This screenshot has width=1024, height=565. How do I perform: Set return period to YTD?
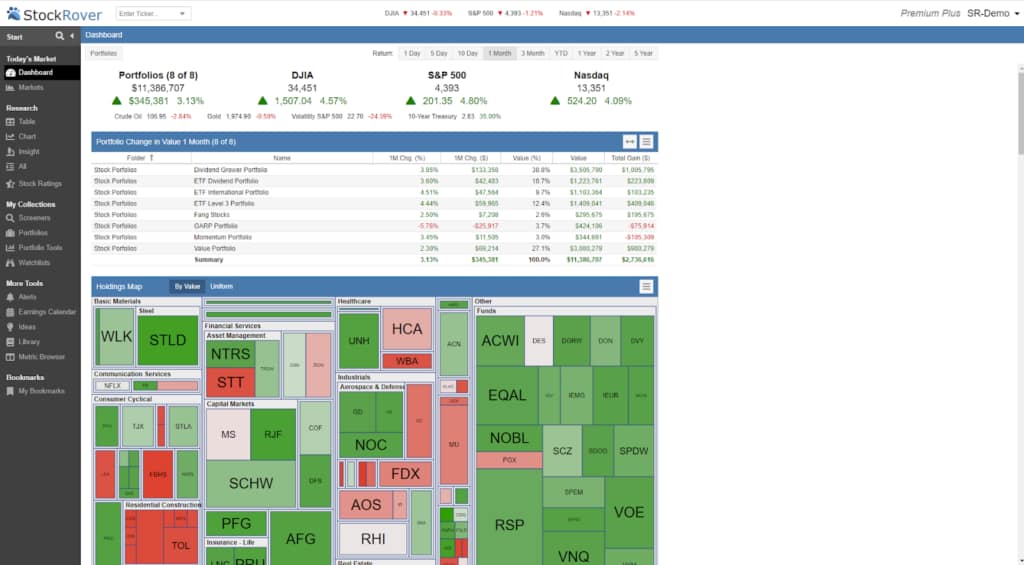[x=561, y=54]
